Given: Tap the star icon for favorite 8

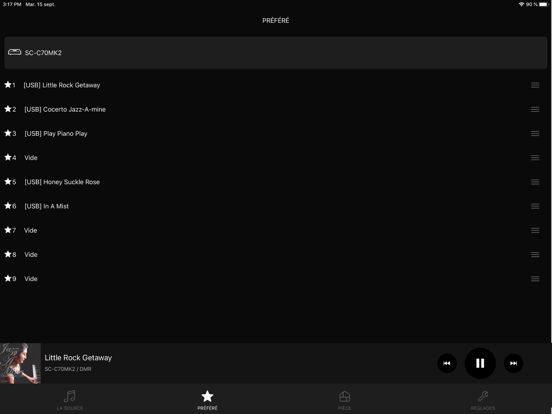Looking at the screenshot, I should coord(8,254).
